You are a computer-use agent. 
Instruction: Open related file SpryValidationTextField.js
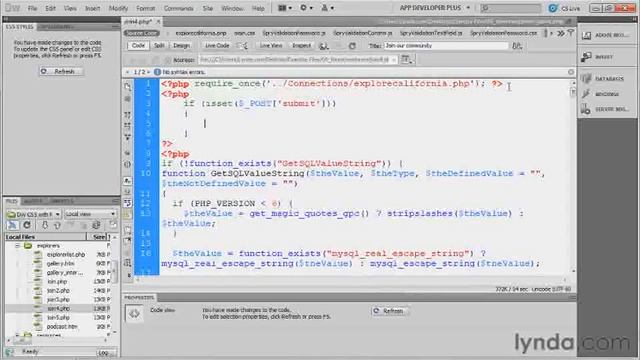coord(431,33)
